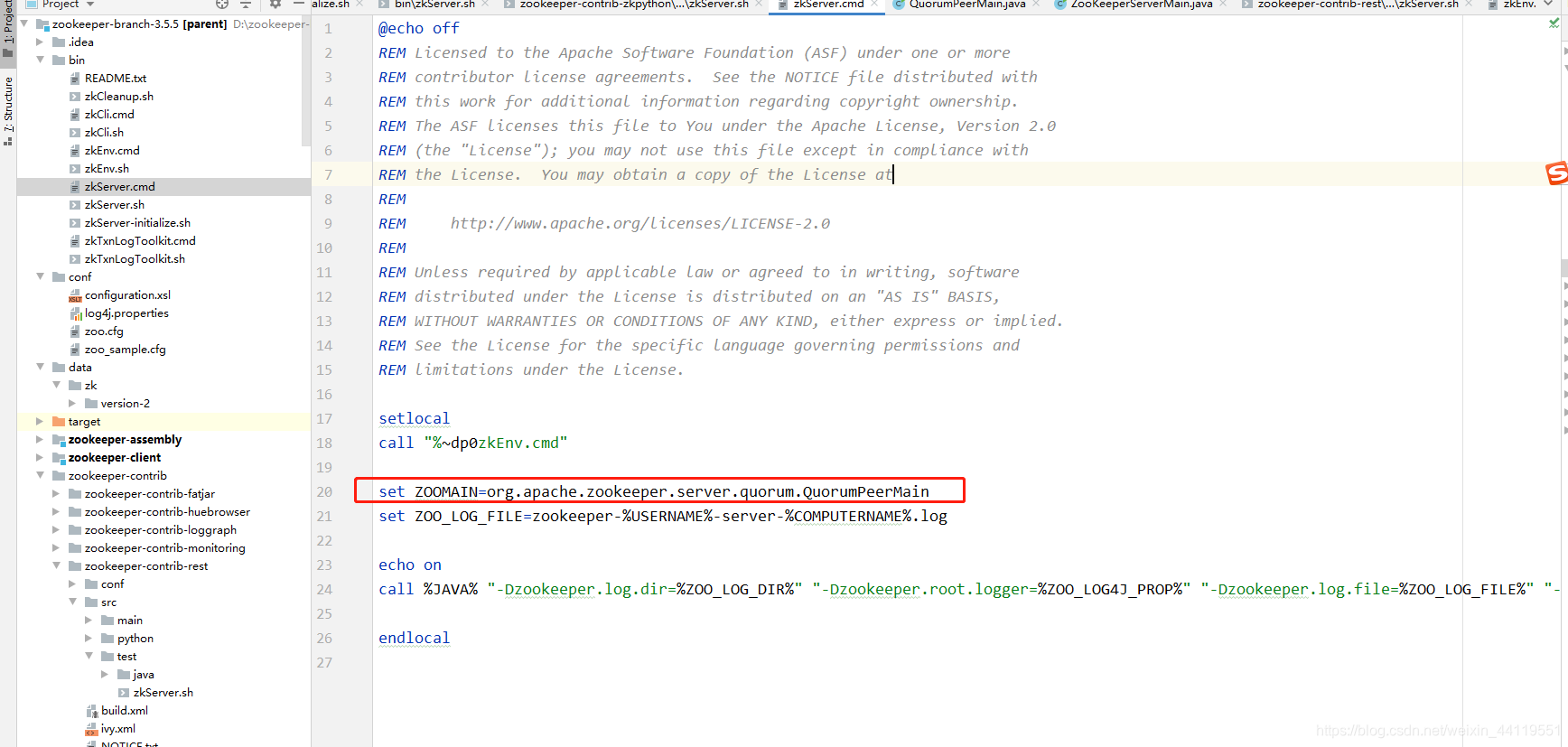This screenshot has width=1568, height=747.
Task: Select the configuration.xsl file
Action: (127, 294)
